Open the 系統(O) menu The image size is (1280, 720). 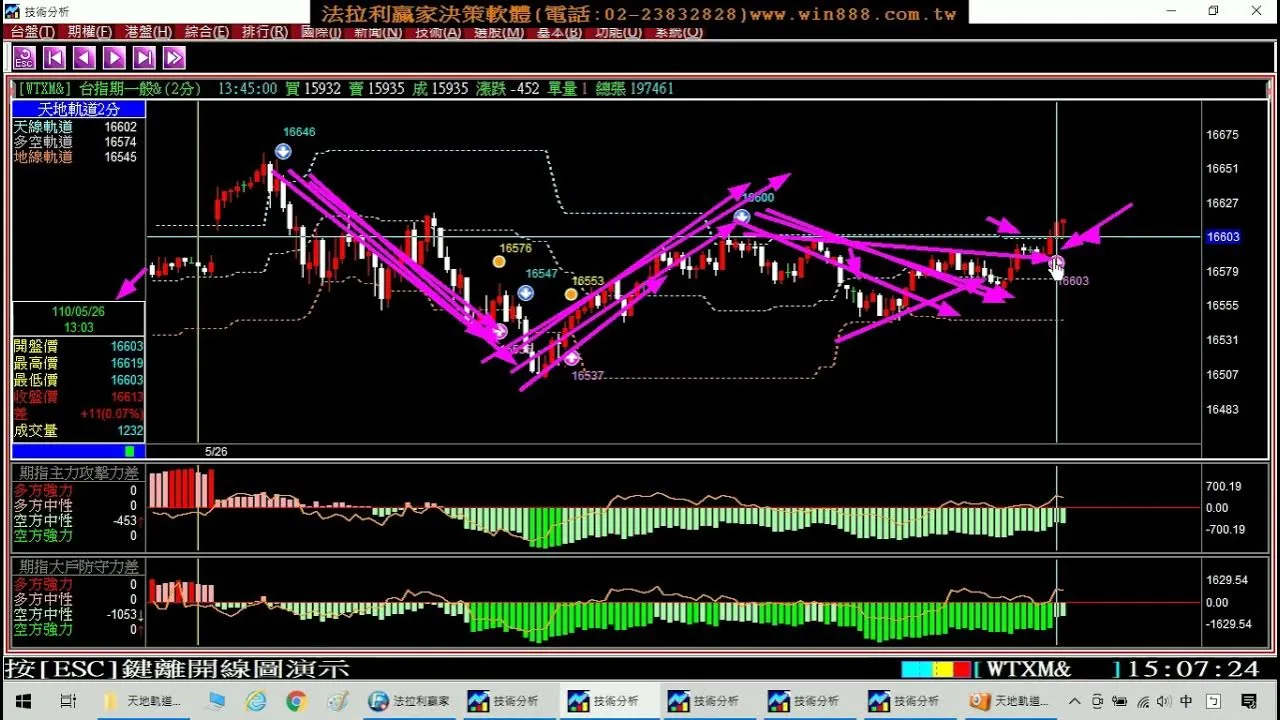coord(678,32)
